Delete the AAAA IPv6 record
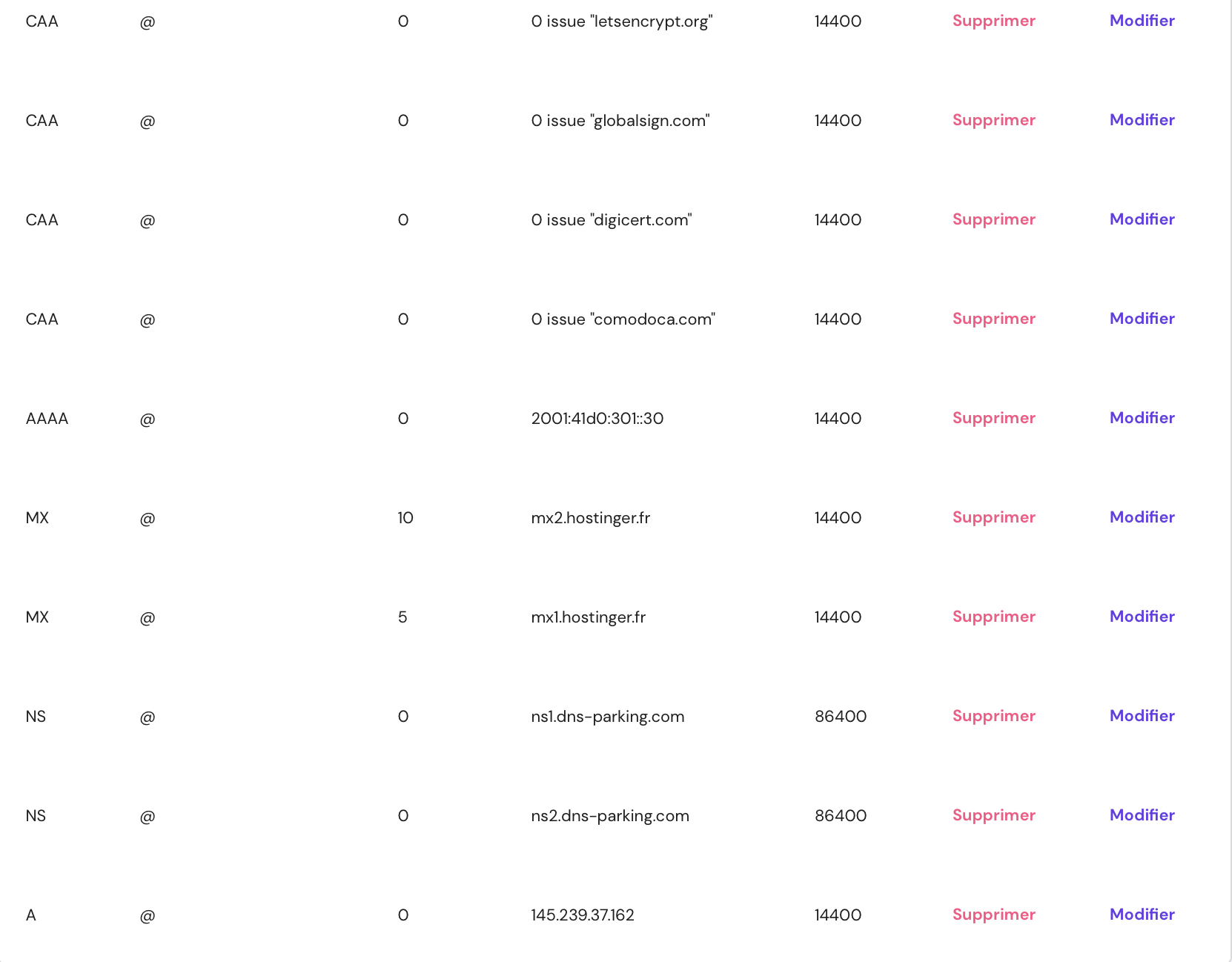 pos(993,418)
